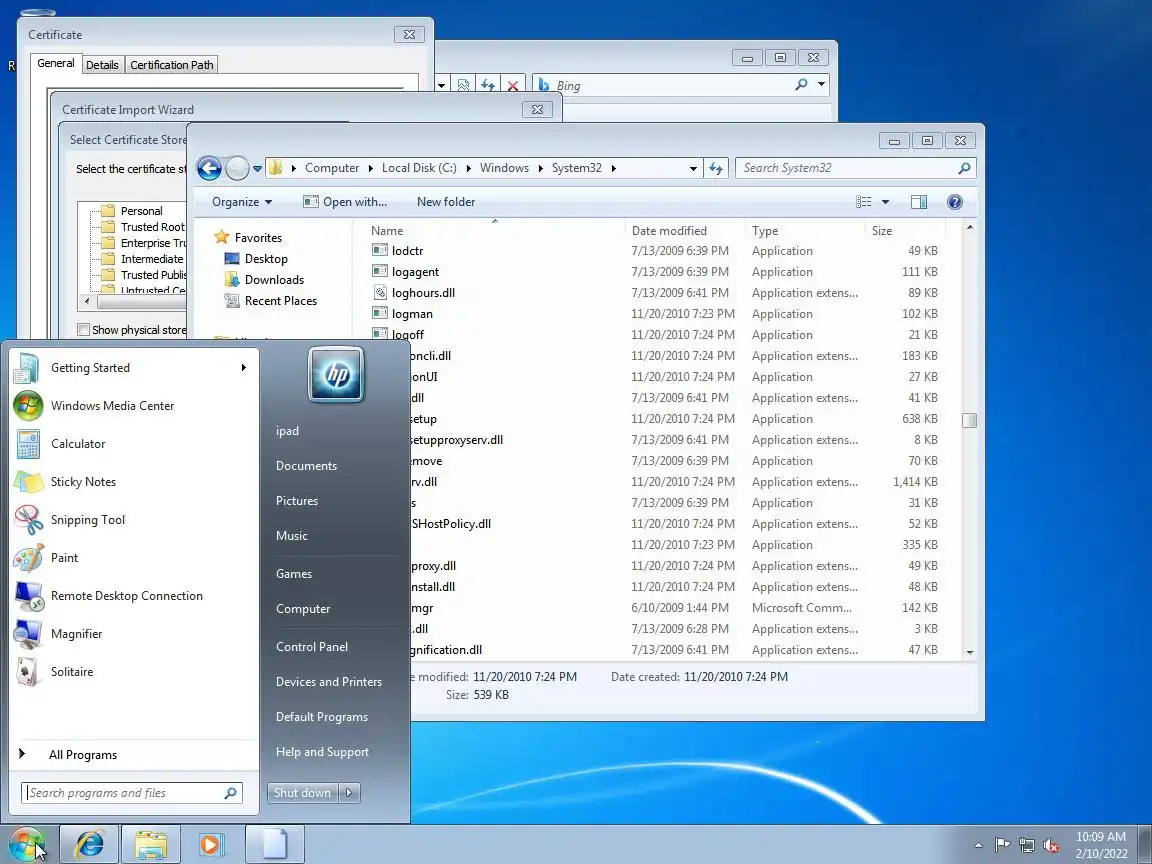Click the Search programs and files box
The image size is (1152, 864).
point(132,793)
